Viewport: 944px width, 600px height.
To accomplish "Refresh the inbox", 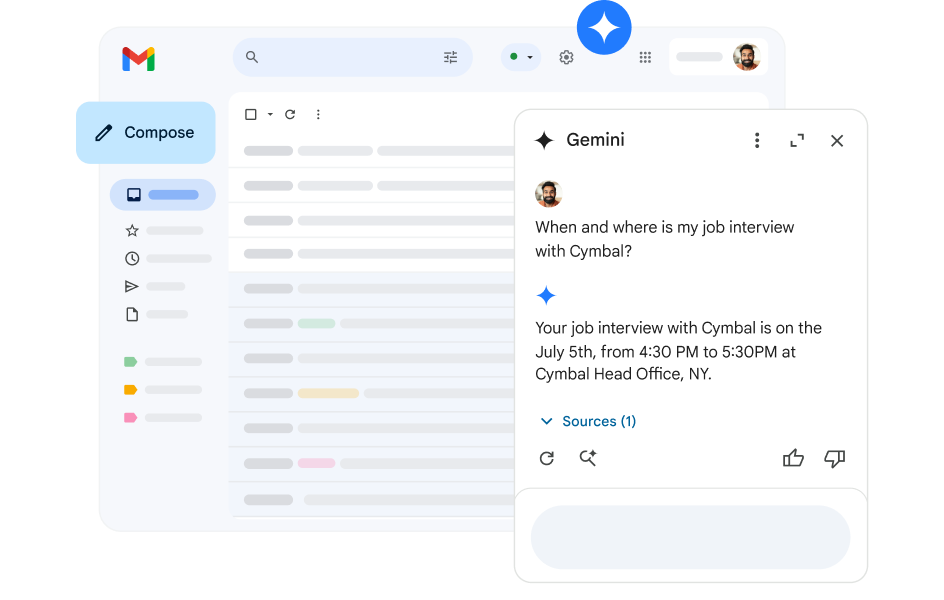I will [x=290, y=114].
